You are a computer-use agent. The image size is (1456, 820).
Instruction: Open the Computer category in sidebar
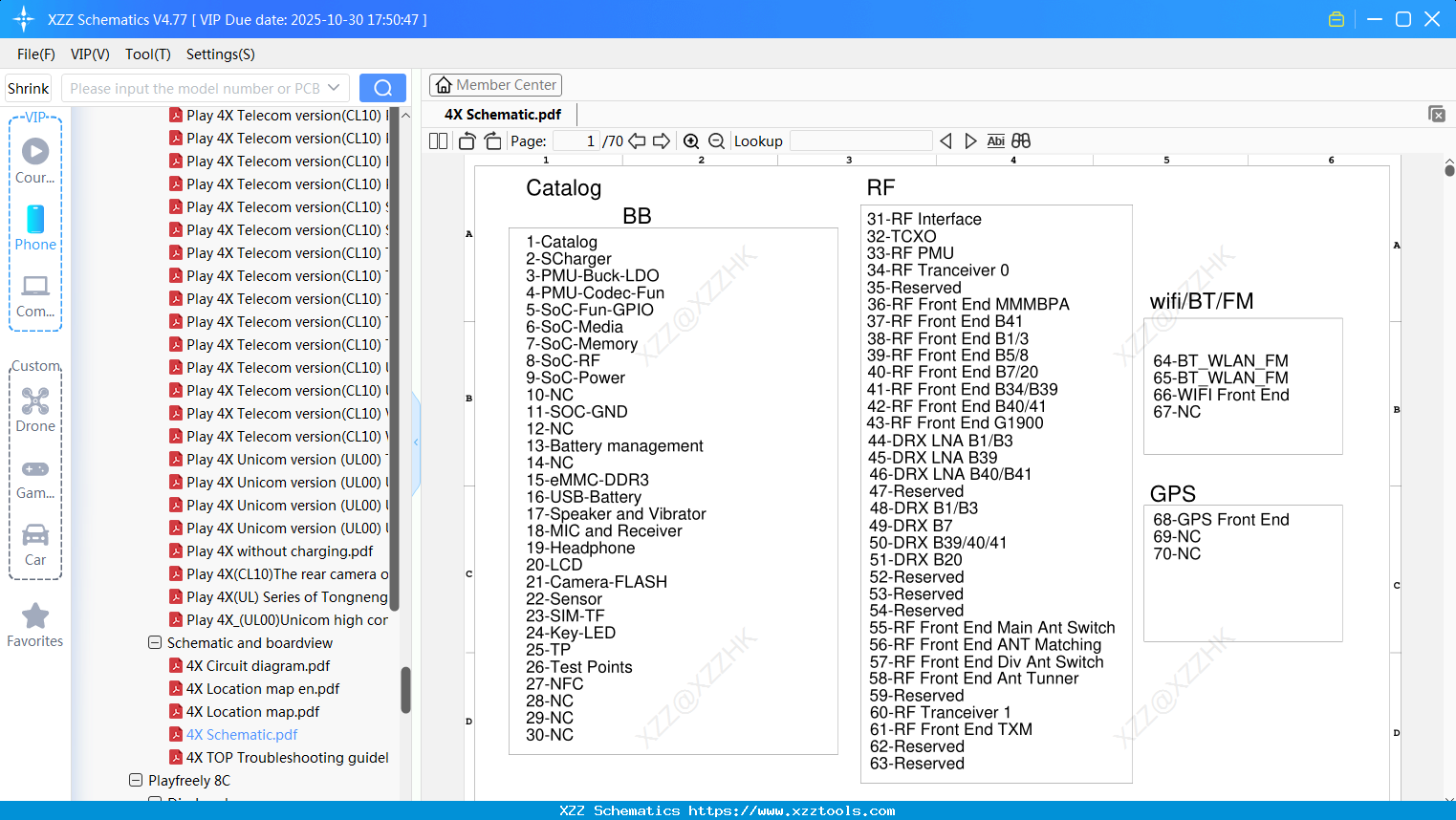click(35, 295)
